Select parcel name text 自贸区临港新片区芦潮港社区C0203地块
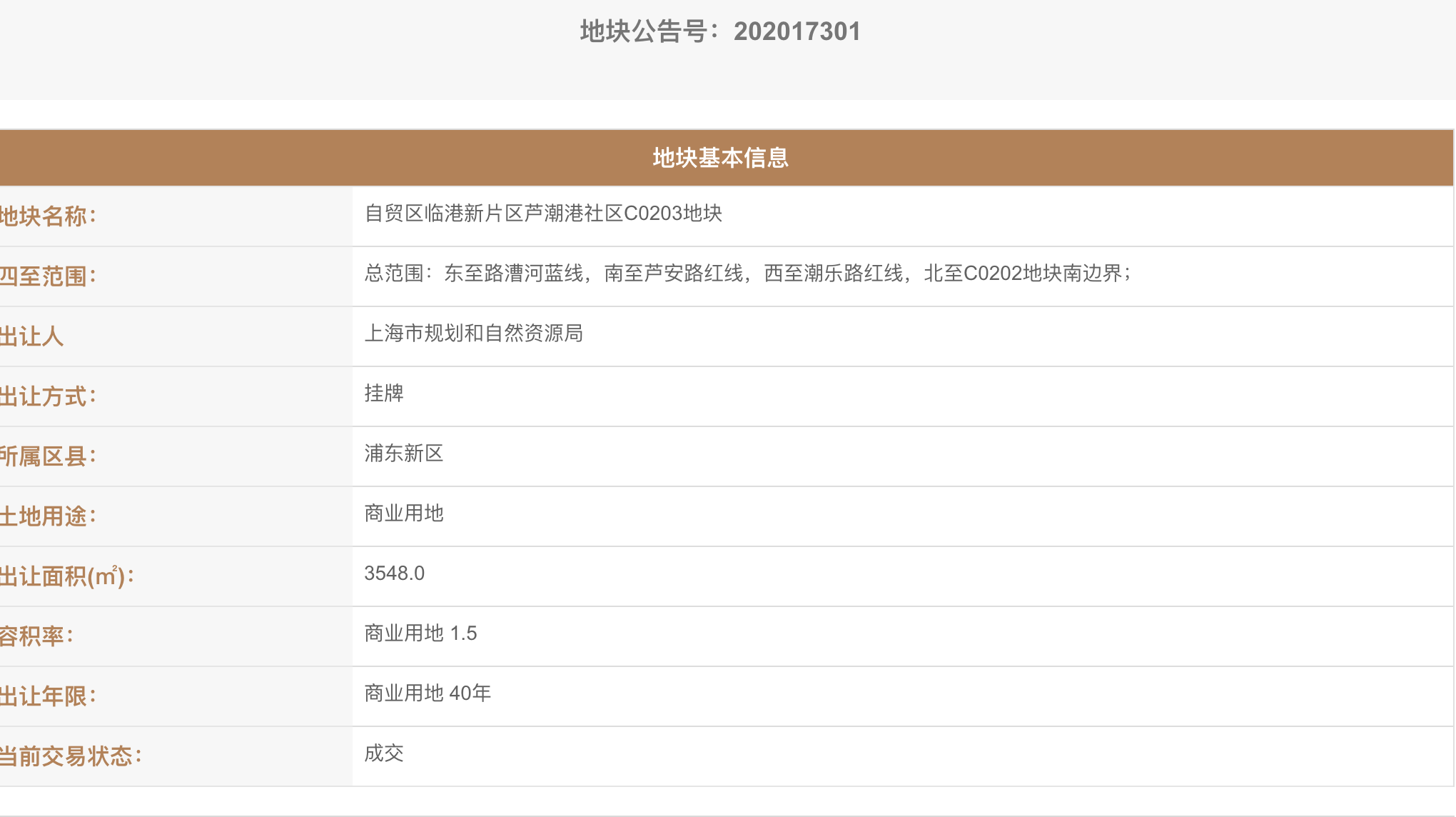 543,214
